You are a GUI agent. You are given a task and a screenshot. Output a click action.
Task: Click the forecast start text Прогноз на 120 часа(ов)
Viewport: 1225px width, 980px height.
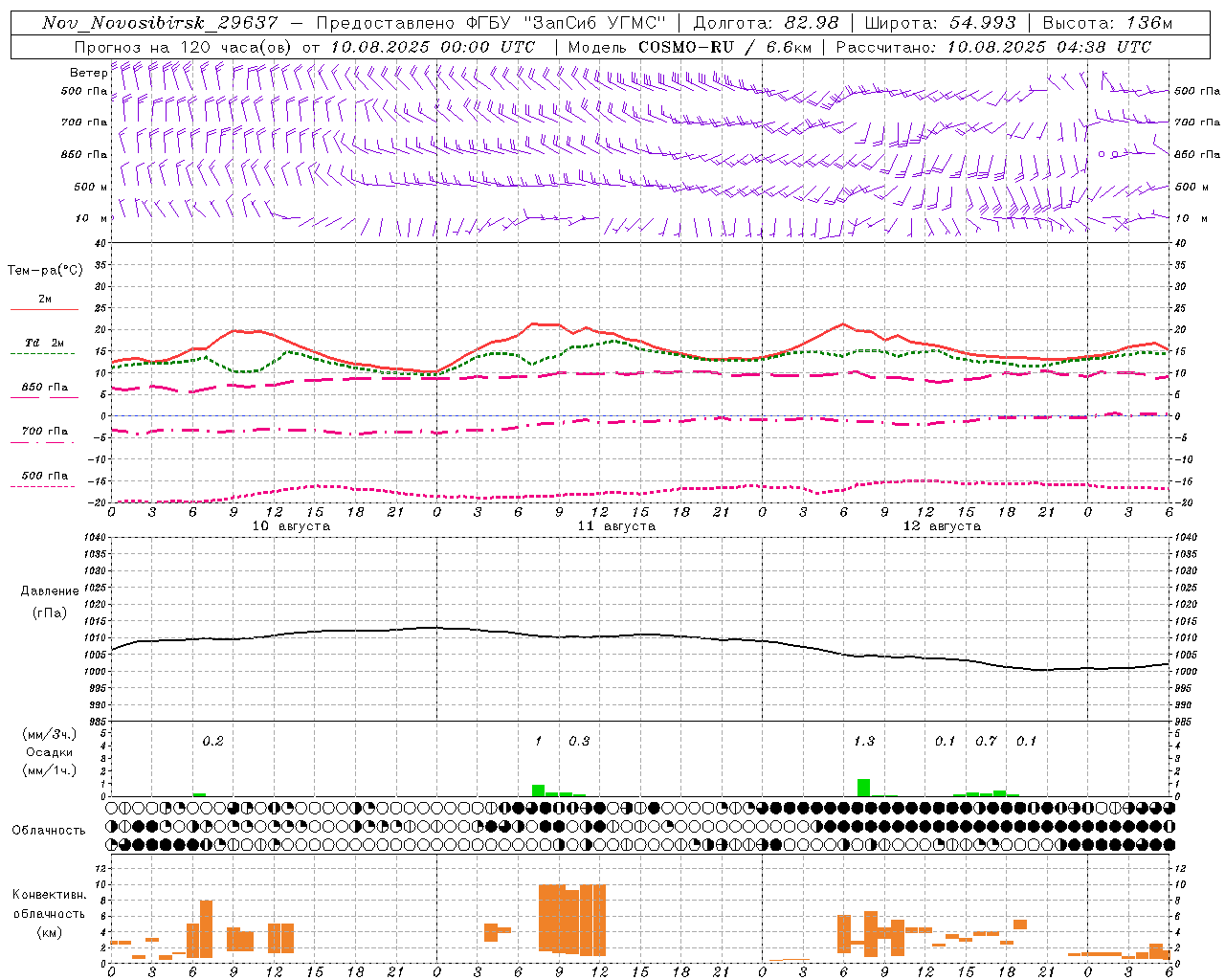click(185, 47)
